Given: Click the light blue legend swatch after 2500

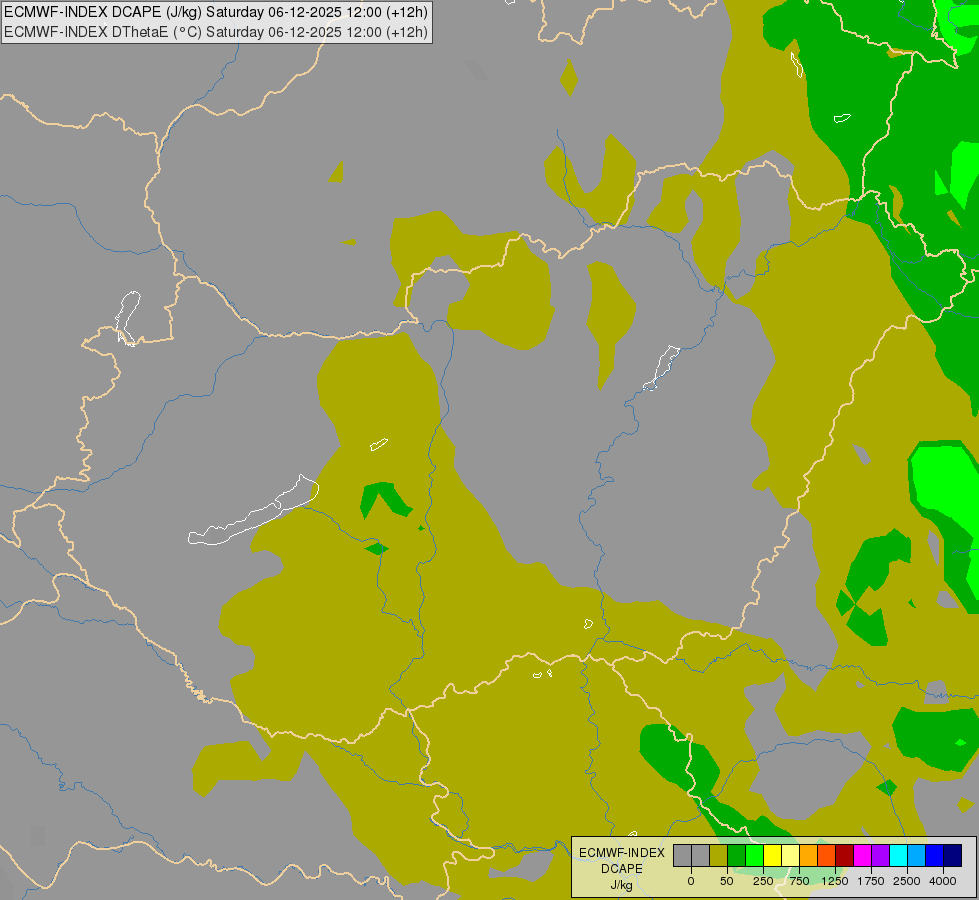Looking at the screenshot, I should (x=917, y=855).
